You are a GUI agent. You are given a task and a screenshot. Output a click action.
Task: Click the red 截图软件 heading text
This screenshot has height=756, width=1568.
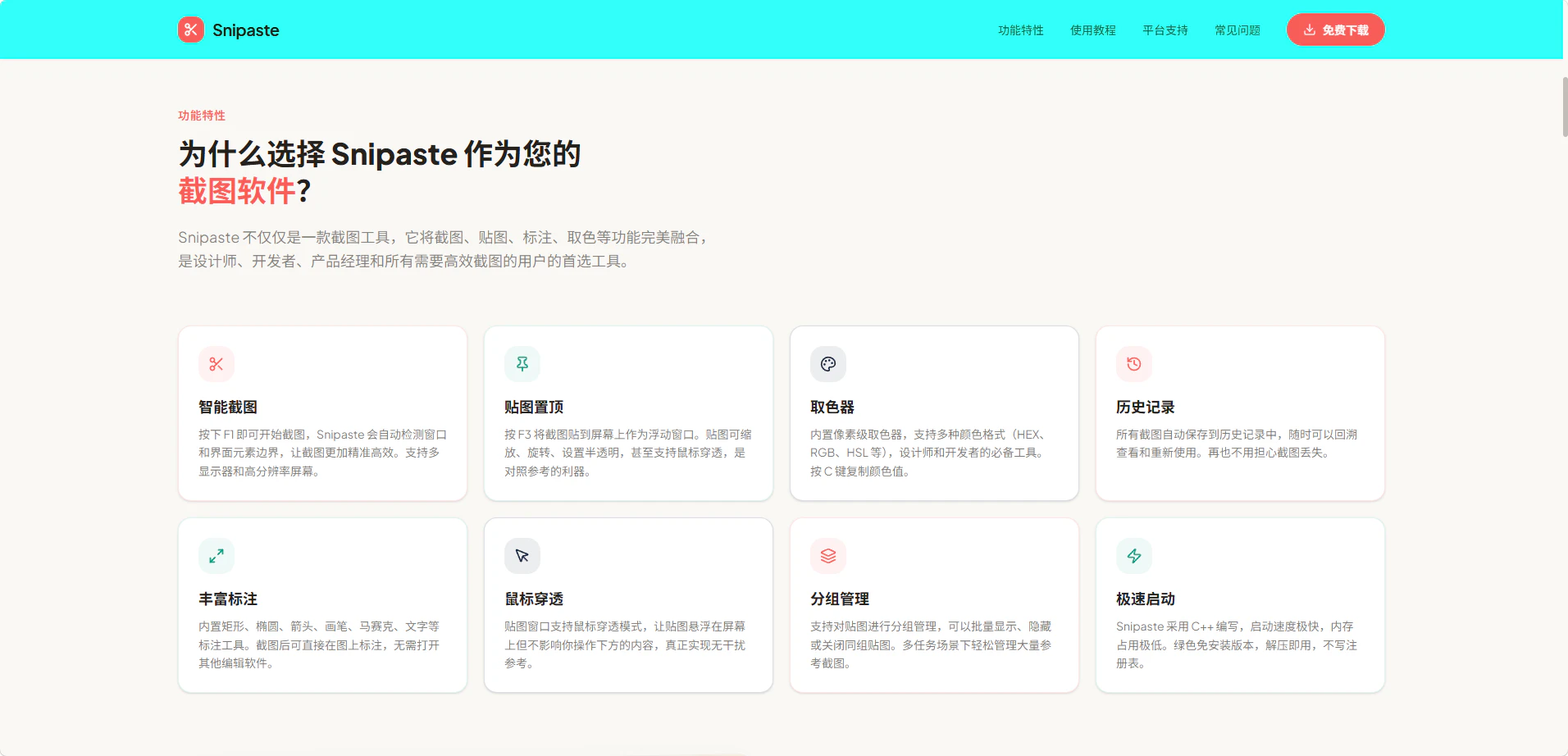[x=237, y=191]
